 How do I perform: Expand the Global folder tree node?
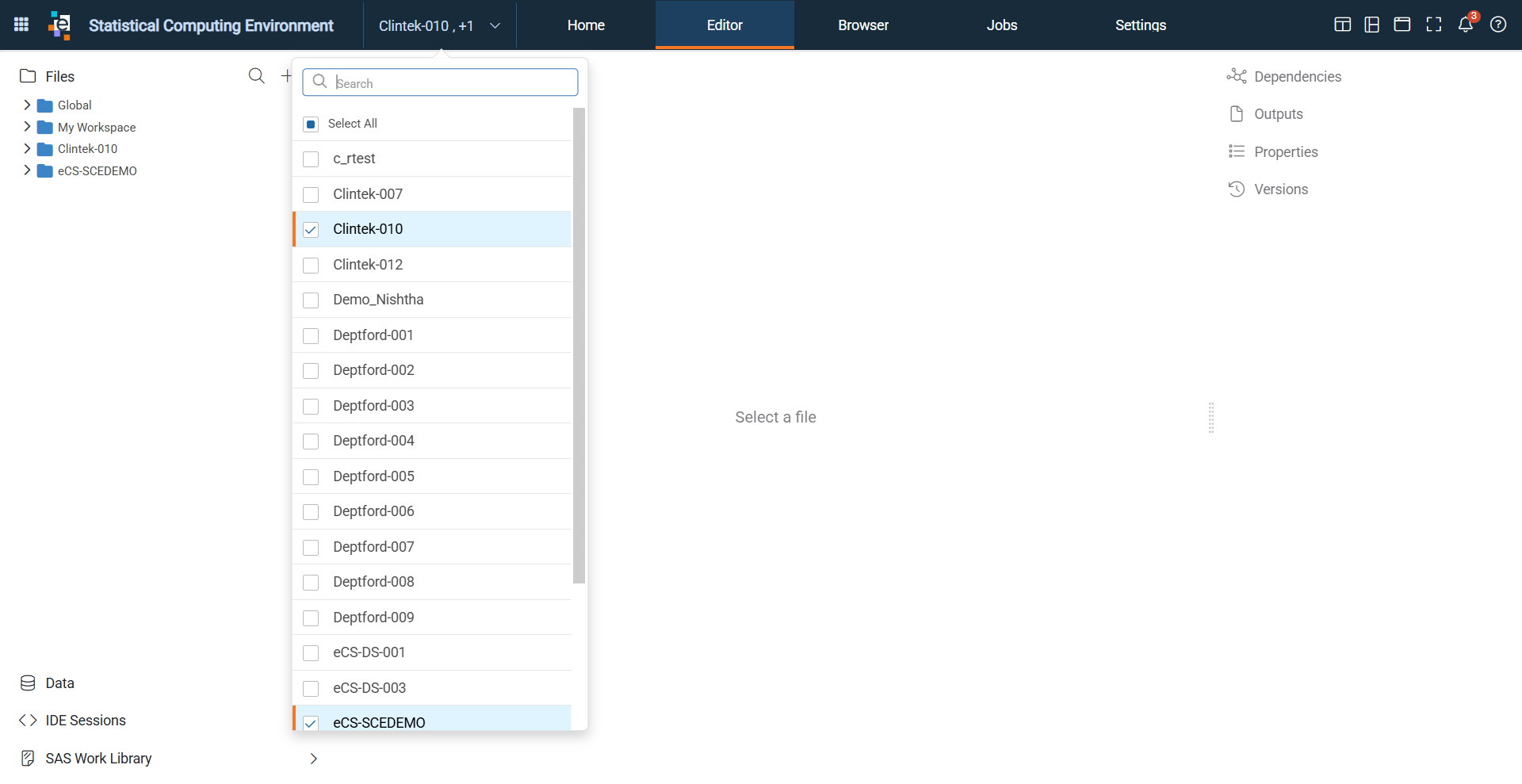27,105
